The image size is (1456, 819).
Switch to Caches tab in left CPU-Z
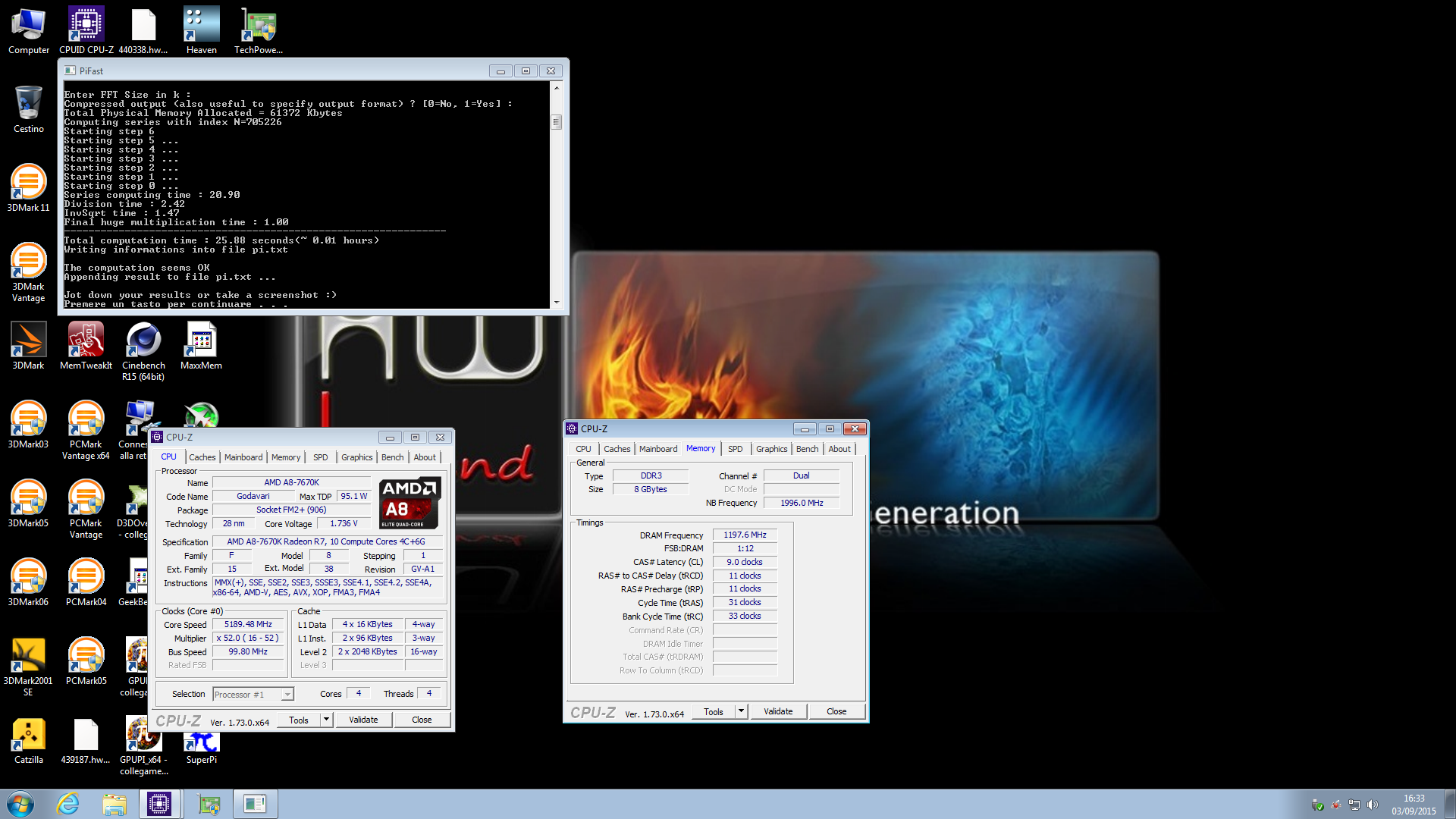point(202,457)
